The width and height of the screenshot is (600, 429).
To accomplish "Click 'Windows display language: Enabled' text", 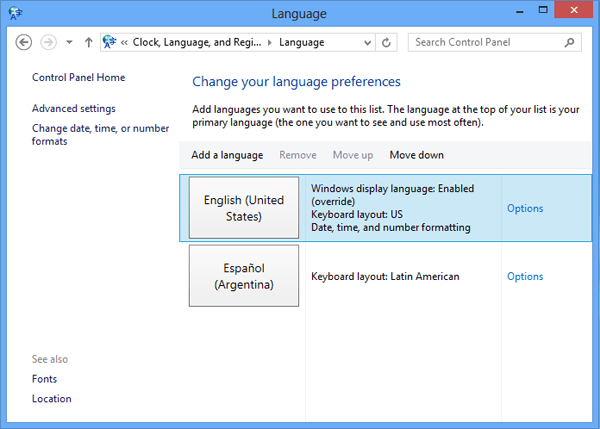I will (392, 189).
